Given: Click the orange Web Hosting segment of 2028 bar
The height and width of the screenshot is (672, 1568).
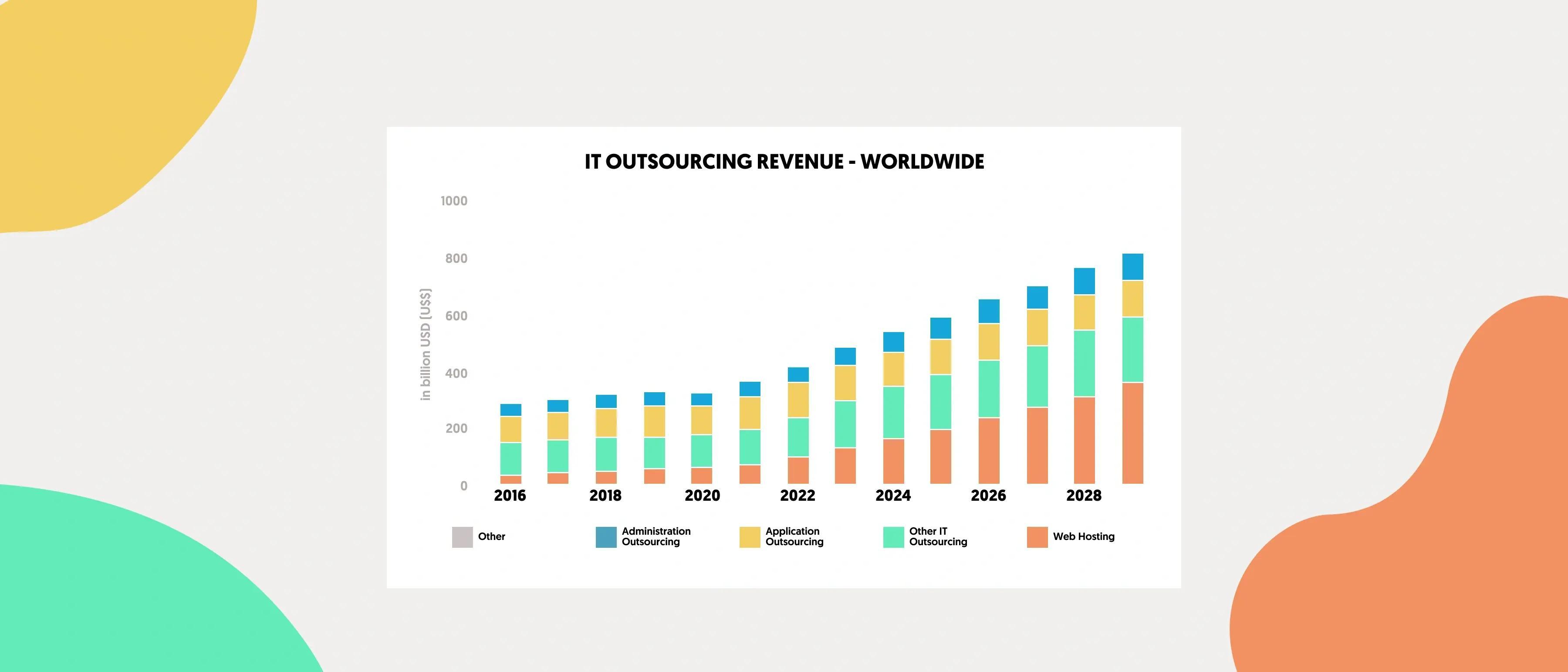Looking at the screenshot, I should (1084, 441).
